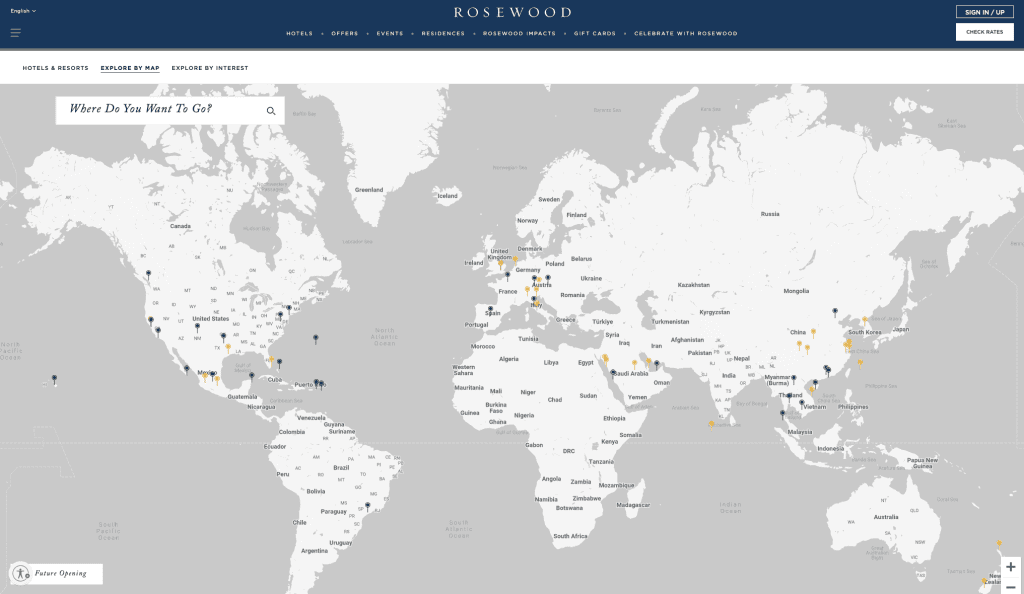The image size is (1024, 594).
Task: Open Gift Cards menu item
Action: pos(594,33)
